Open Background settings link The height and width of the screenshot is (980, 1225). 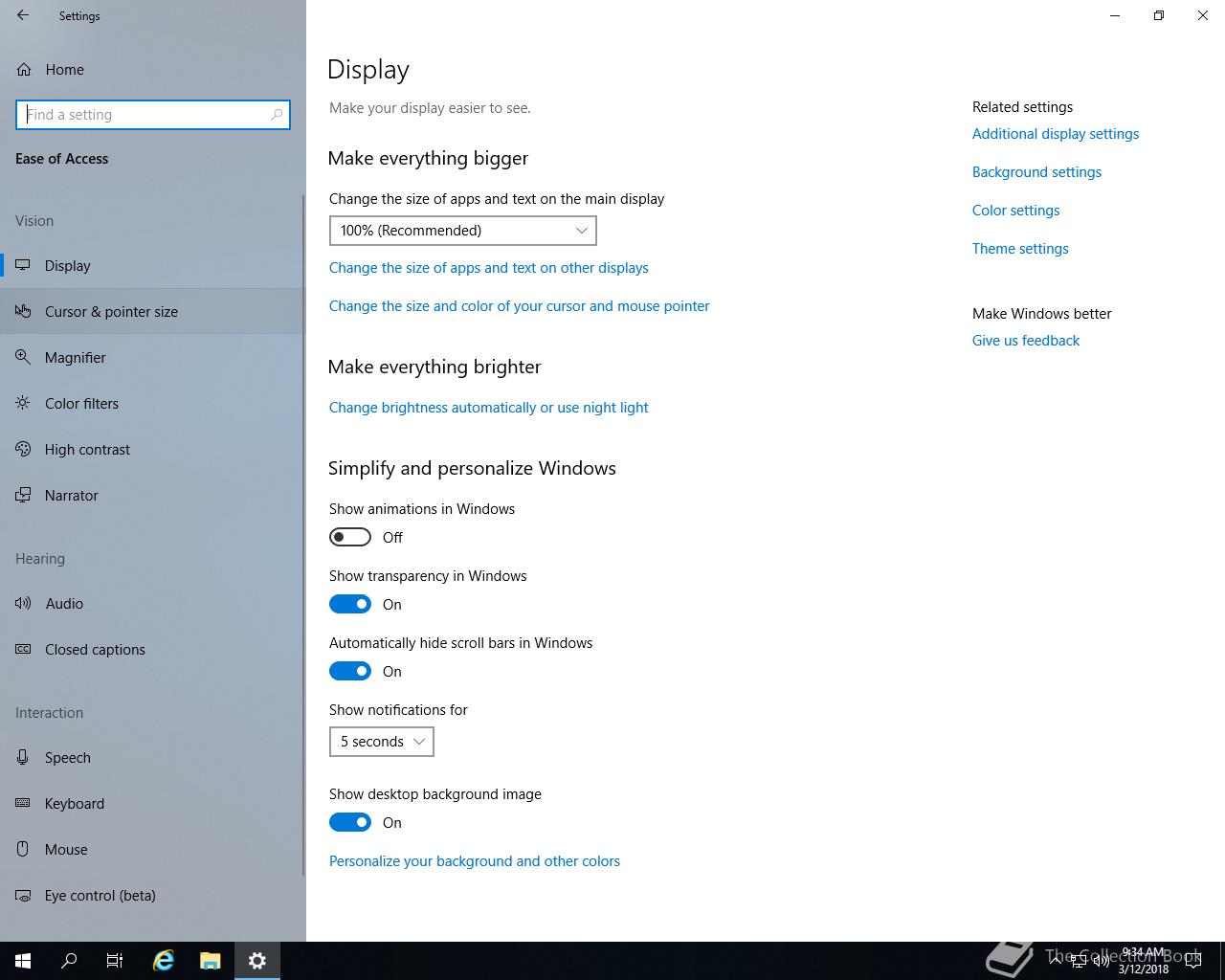click(1036, 172)
